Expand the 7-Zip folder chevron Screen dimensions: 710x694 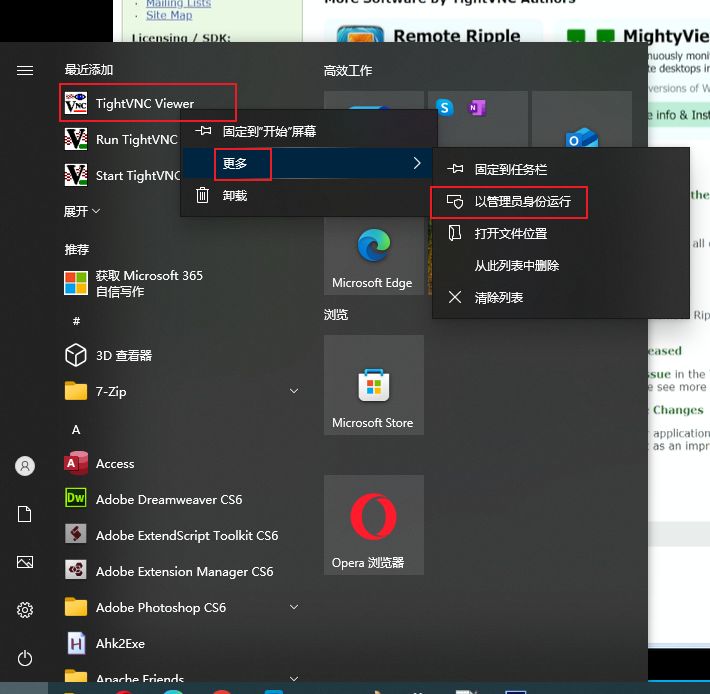(294, 391)
